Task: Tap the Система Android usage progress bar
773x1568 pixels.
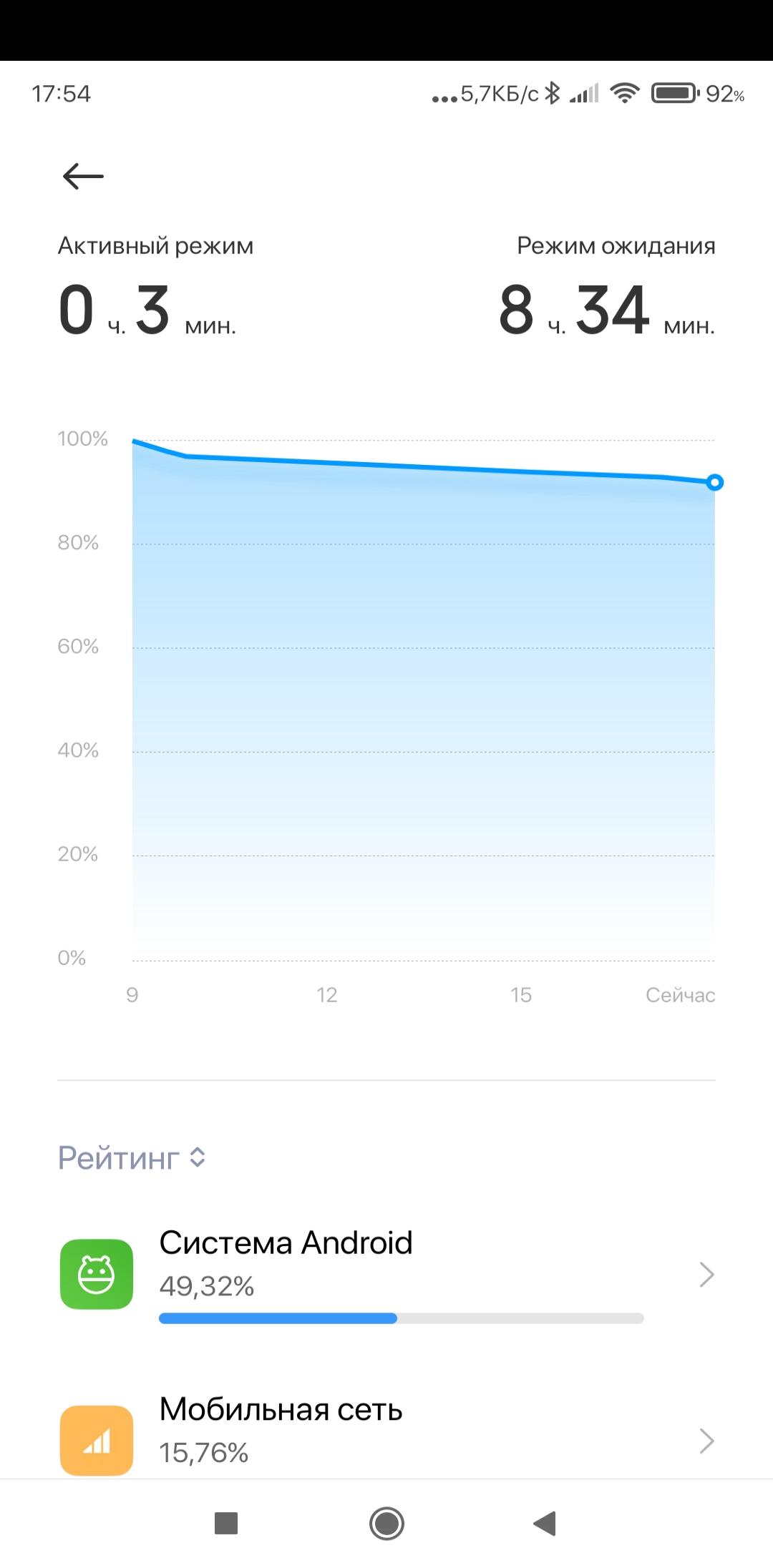Action: pyautogui.click(x=401, y=1318)
